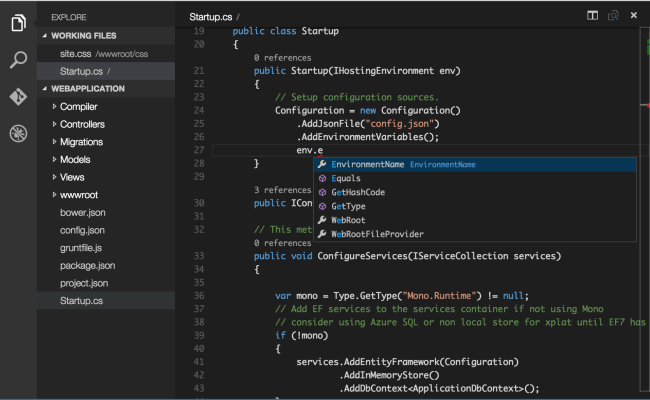
Task: Click "config.json" string on line 25
Action: (x=400, y=124)
